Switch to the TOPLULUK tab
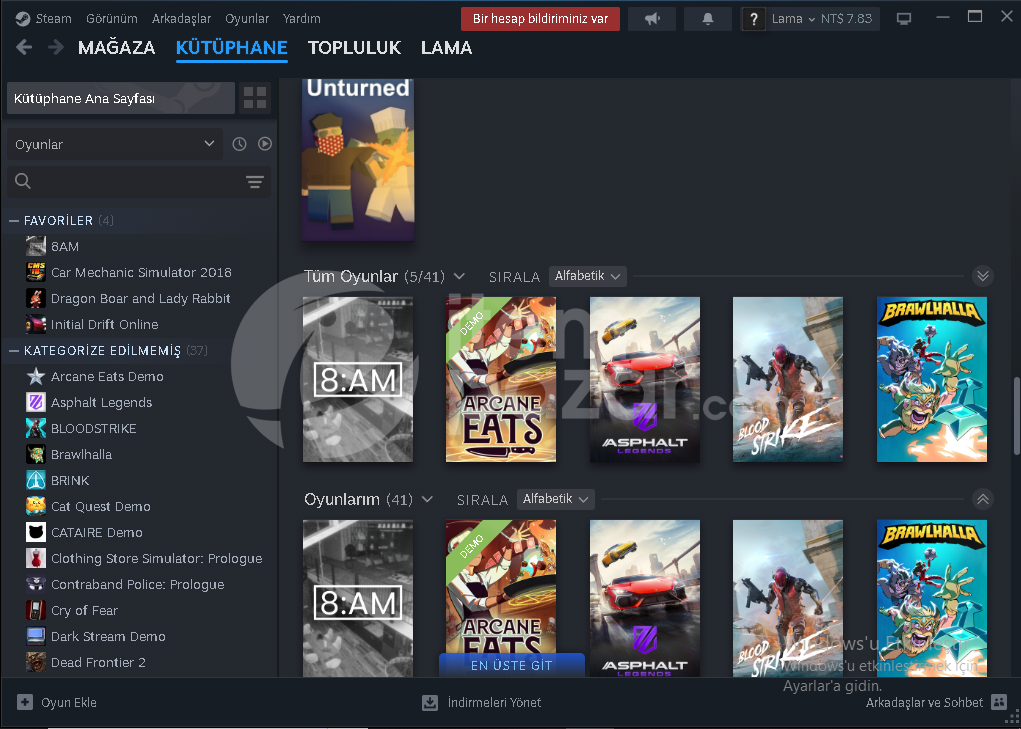The image size is (1021, 729). [354, 48]
